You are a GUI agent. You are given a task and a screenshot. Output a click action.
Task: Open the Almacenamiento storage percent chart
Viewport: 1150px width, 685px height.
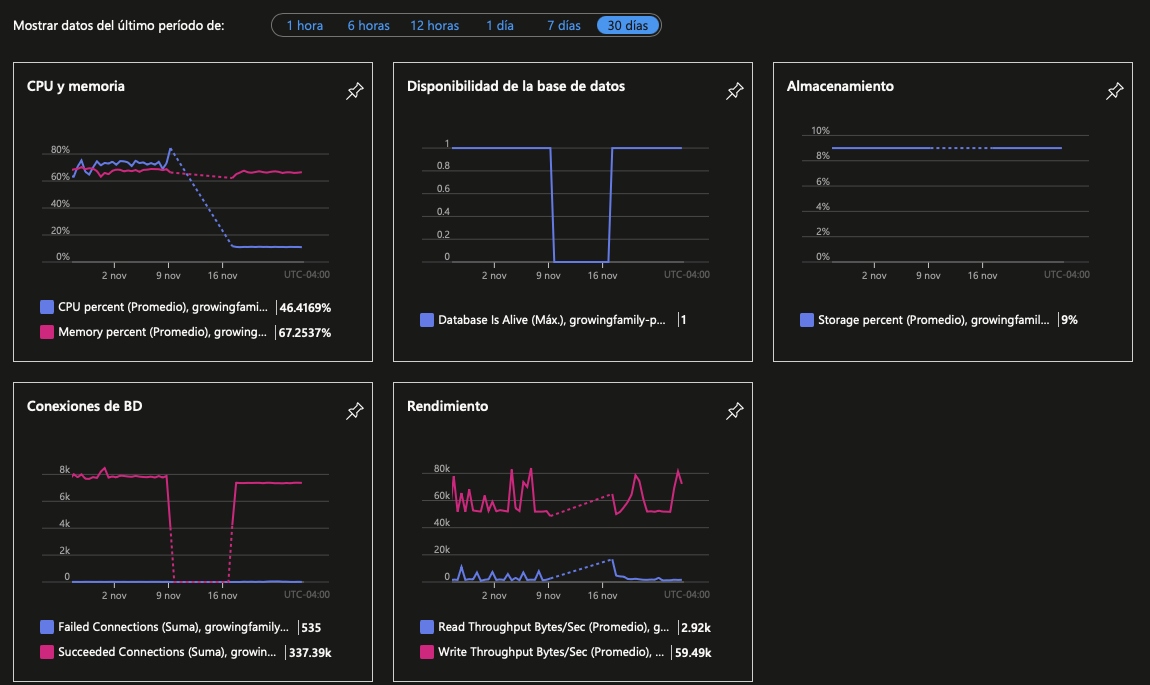(x=945, y=197)
